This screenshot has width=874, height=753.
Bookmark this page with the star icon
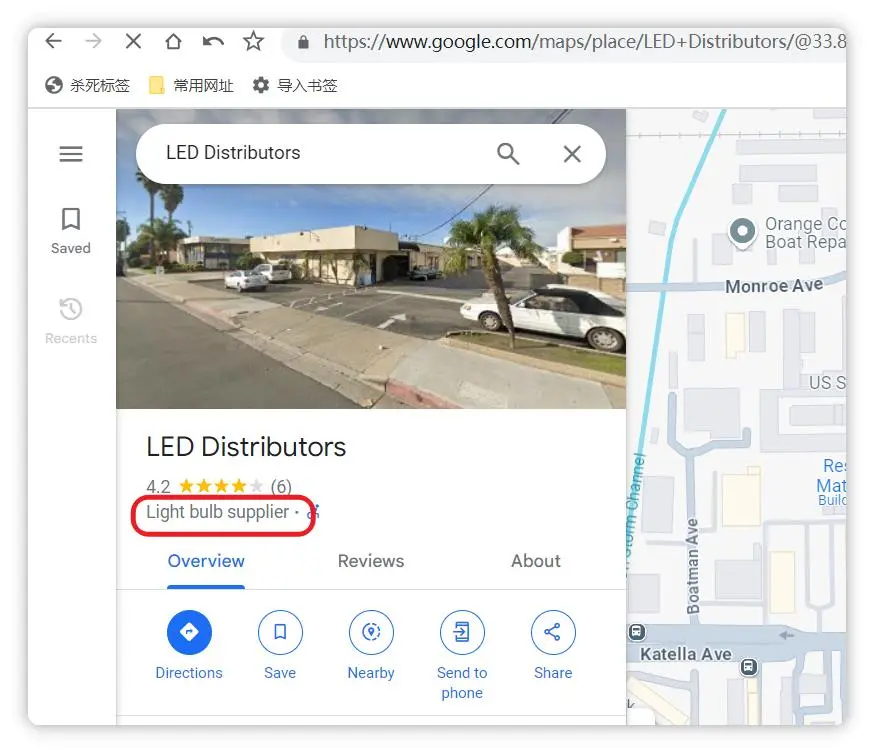(254, 41)
